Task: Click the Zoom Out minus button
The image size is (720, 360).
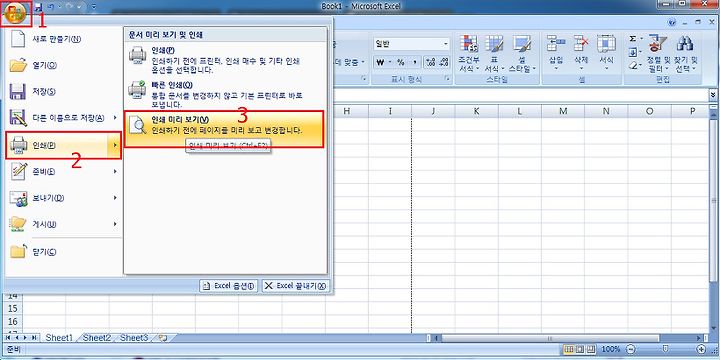Action: tap(631, 349)
